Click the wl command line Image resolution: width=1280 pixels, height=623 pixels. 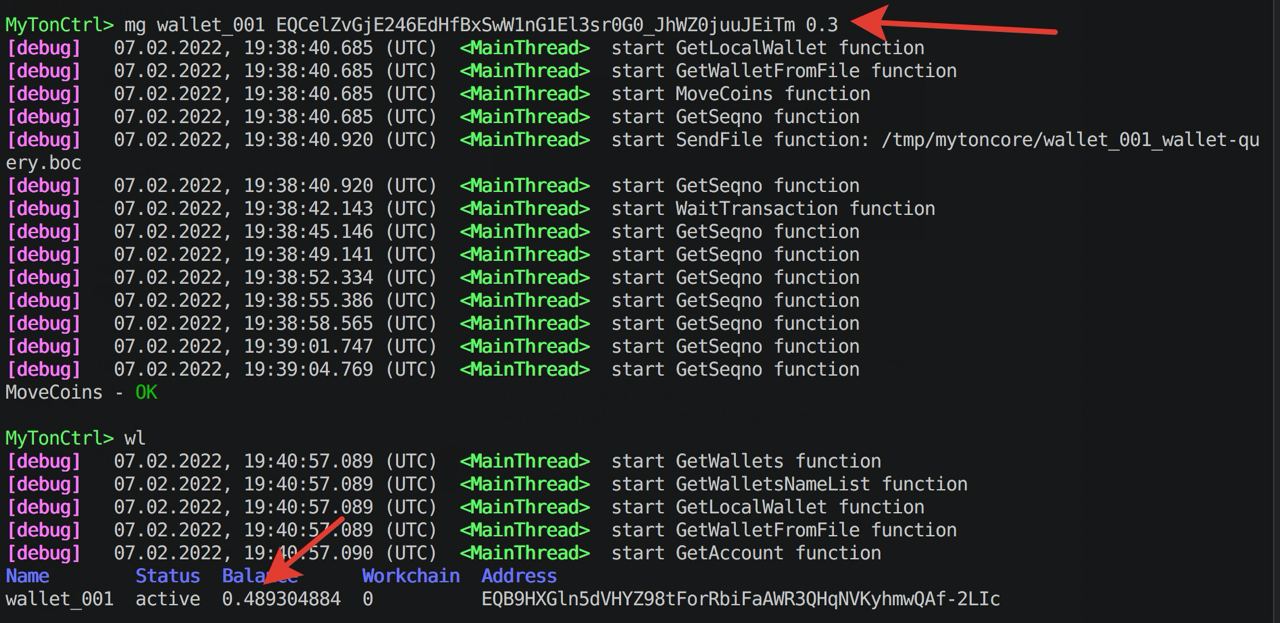(75, 438)
